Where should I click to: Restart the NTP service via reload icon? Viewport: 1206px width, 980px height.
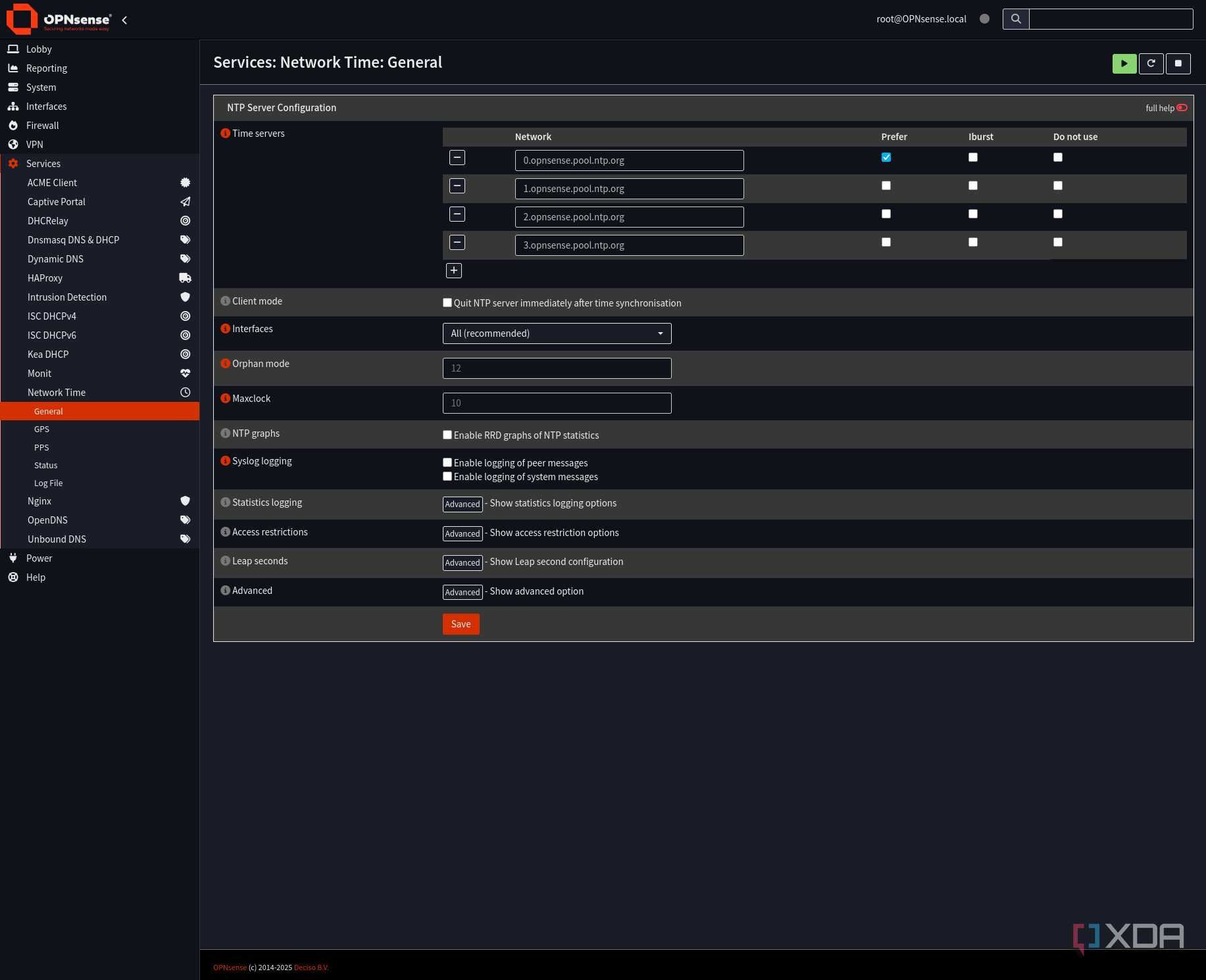point(1151,64)
